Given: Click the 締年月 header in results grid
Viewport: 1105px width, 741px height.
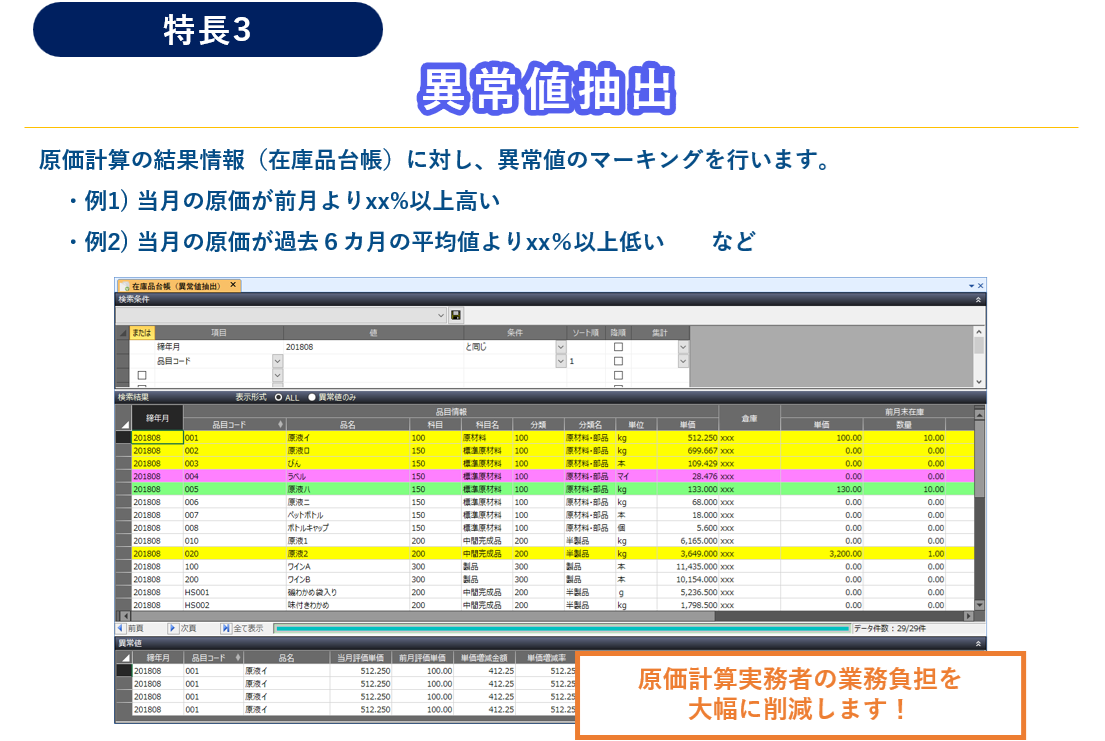Looking at the screenshot, I should click(x=157, y=418).
